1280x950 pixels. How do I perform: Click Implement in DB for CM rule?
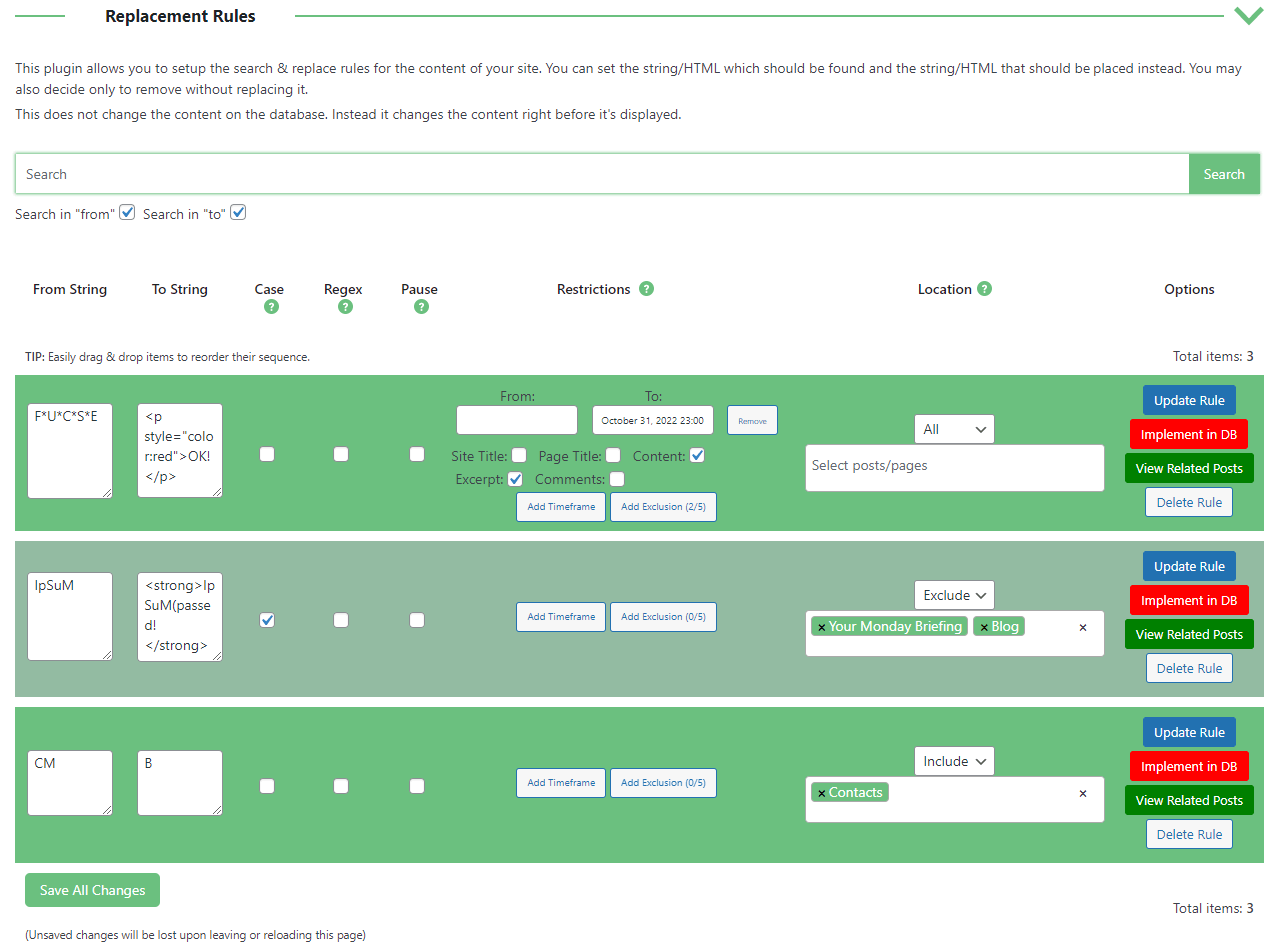[x=1189, y=766]
